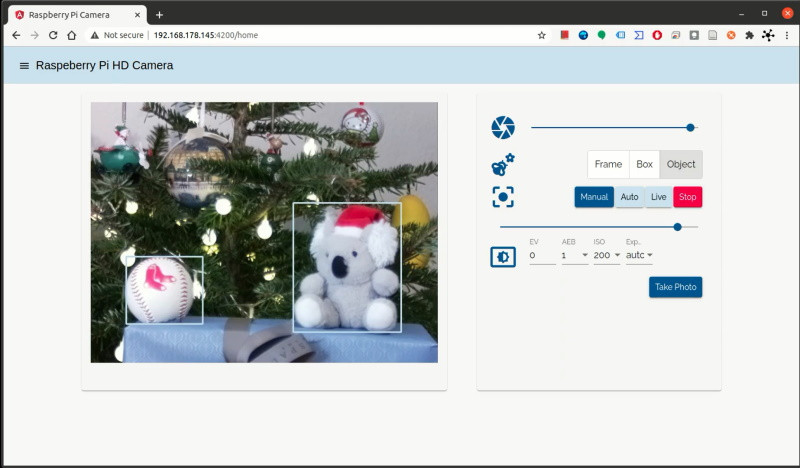The height and width of the screenshot is (468, 800).
Task: Expand the Exposure mode auto dropdown
Action: coord(639,256)
